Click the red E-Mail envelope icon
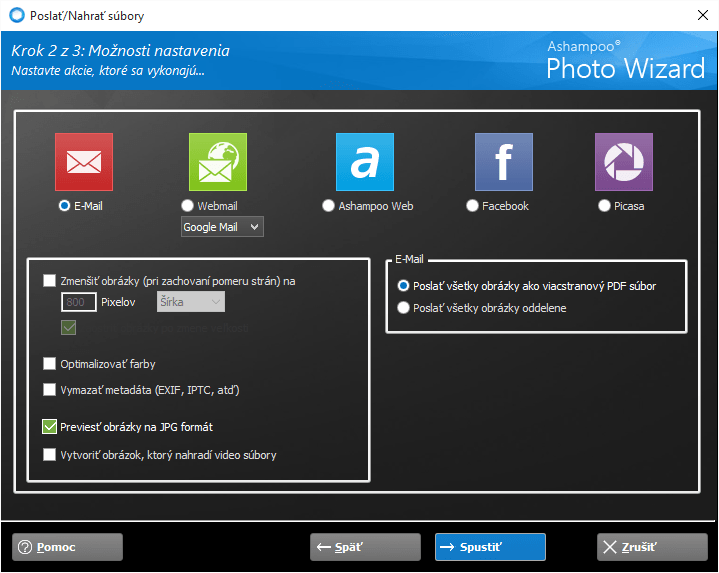Viewport: 719px width, 573px height. (83, 162)
